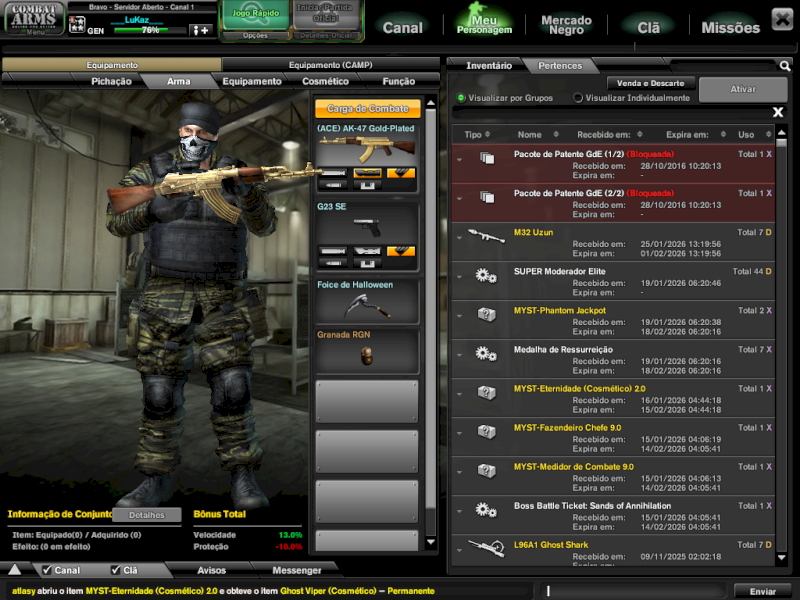The width and height of the screenshot is (800, 600).
Task: Toggle the Clã chat checkbox
Action: [x=116, y=570]
